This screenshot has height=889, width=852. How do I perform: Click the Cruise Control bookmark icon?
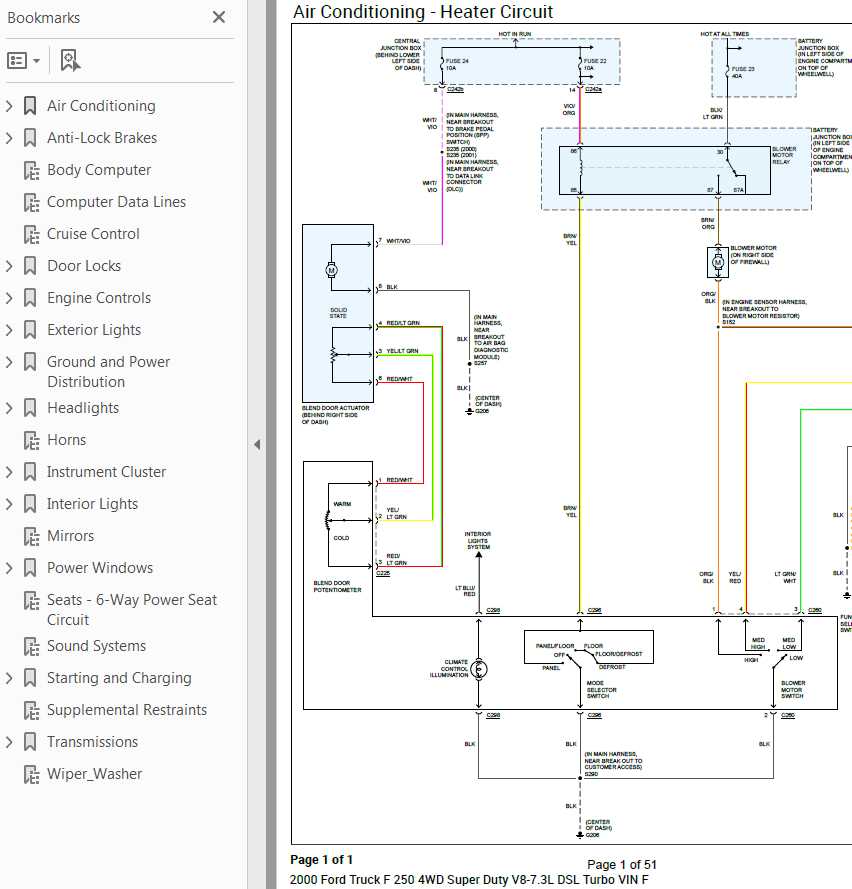point(31,234)
